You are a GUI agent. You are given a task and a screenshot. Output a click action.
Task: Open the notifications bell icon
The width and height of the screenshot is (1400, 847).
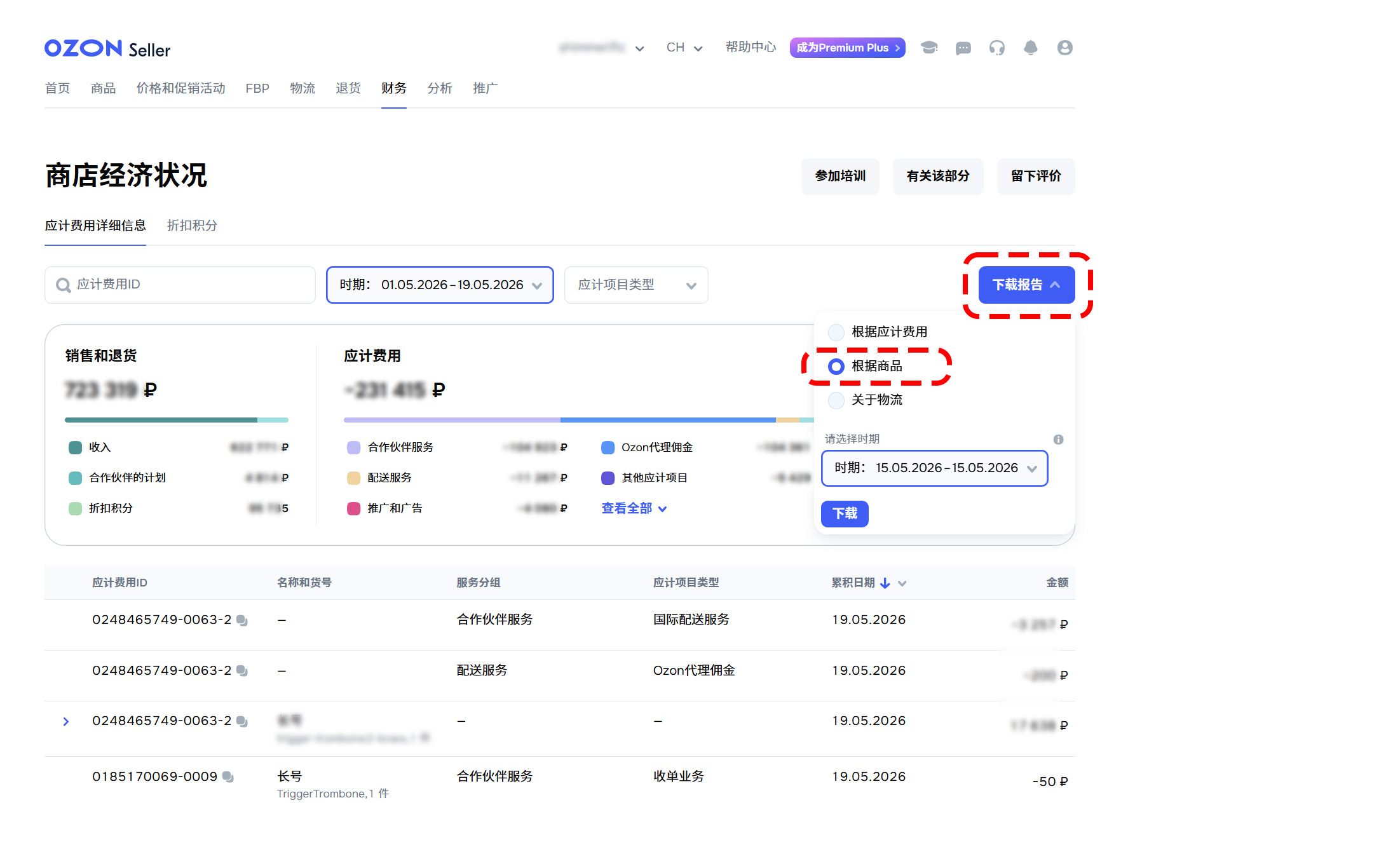1031,48
